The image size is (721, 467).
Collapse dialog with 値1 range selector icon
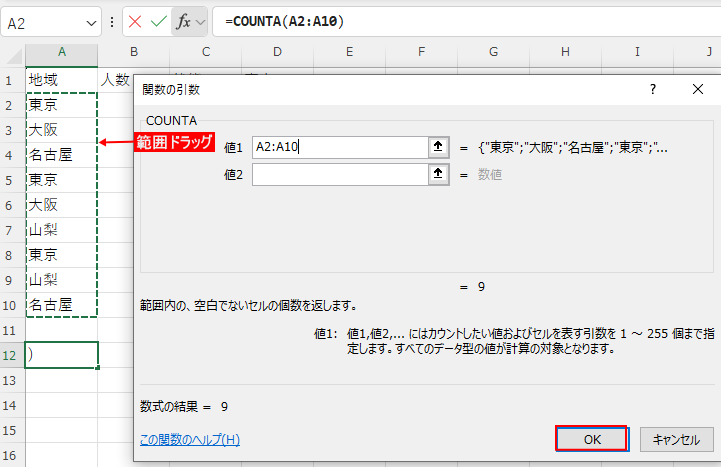(438, 147)
